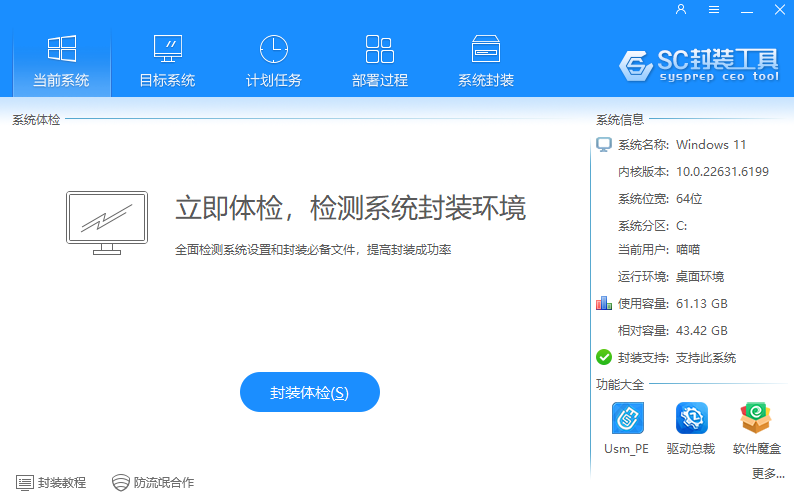794x499 pixels.
Task: Click the green checkmark beside 封装支持
Action: (604, 357)
